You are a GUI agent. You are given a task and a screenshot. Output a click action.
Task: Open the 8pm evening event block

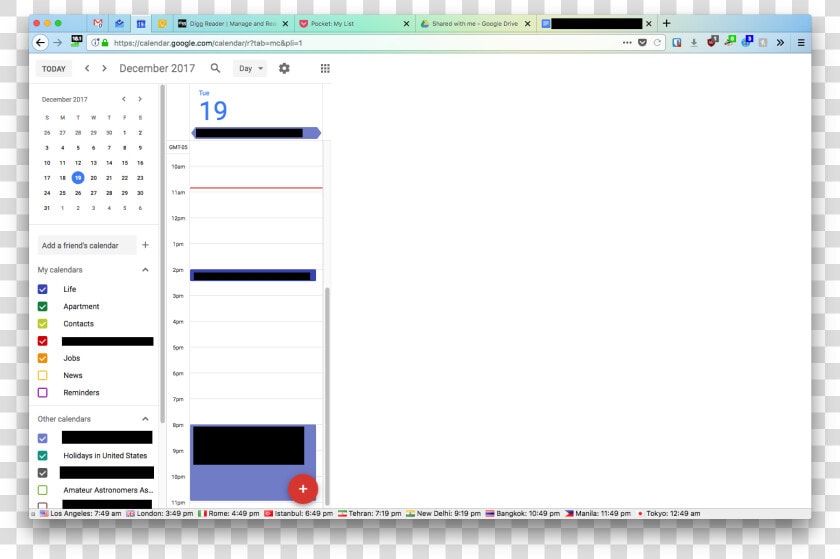pyautogui.click(x=253, y=463)
